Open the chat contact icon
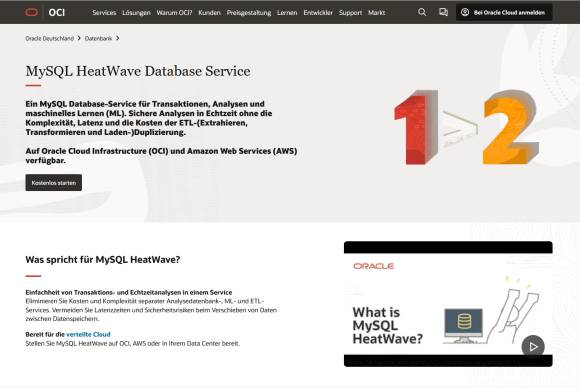 (x=443, y=12)
